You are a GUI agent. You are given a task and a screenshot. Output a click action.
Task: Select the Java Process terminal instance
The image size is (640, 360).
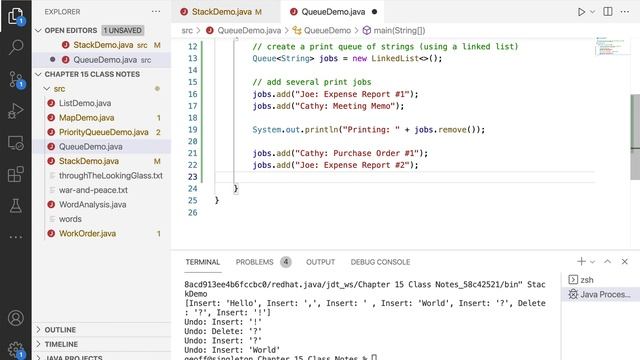600,294
